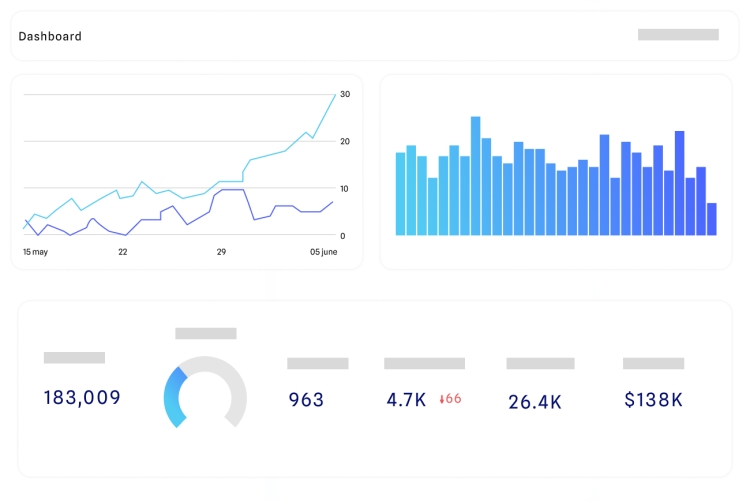Click the tallest bar in the bar chart
The height and width of the screenshot is (502, 750).
coord(475,176)
